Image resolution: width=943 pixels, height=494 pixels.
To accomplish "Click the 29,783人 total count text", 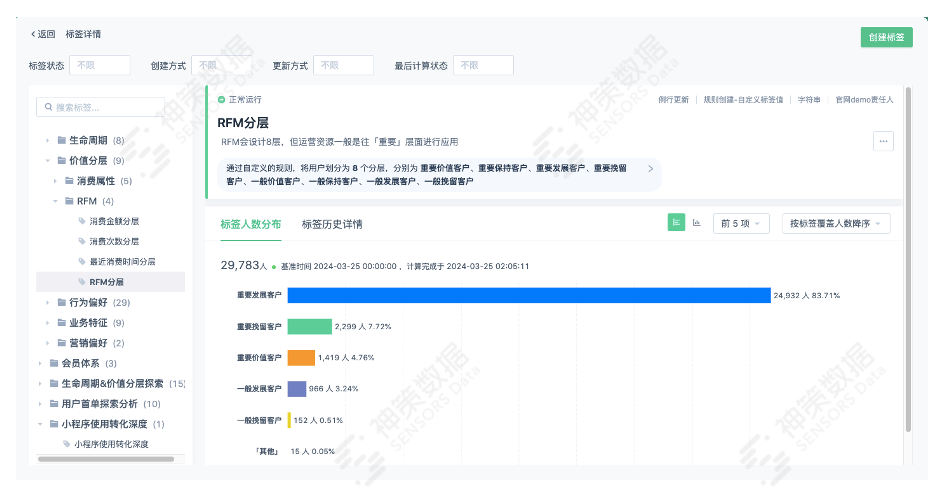I will coord(244,265).
